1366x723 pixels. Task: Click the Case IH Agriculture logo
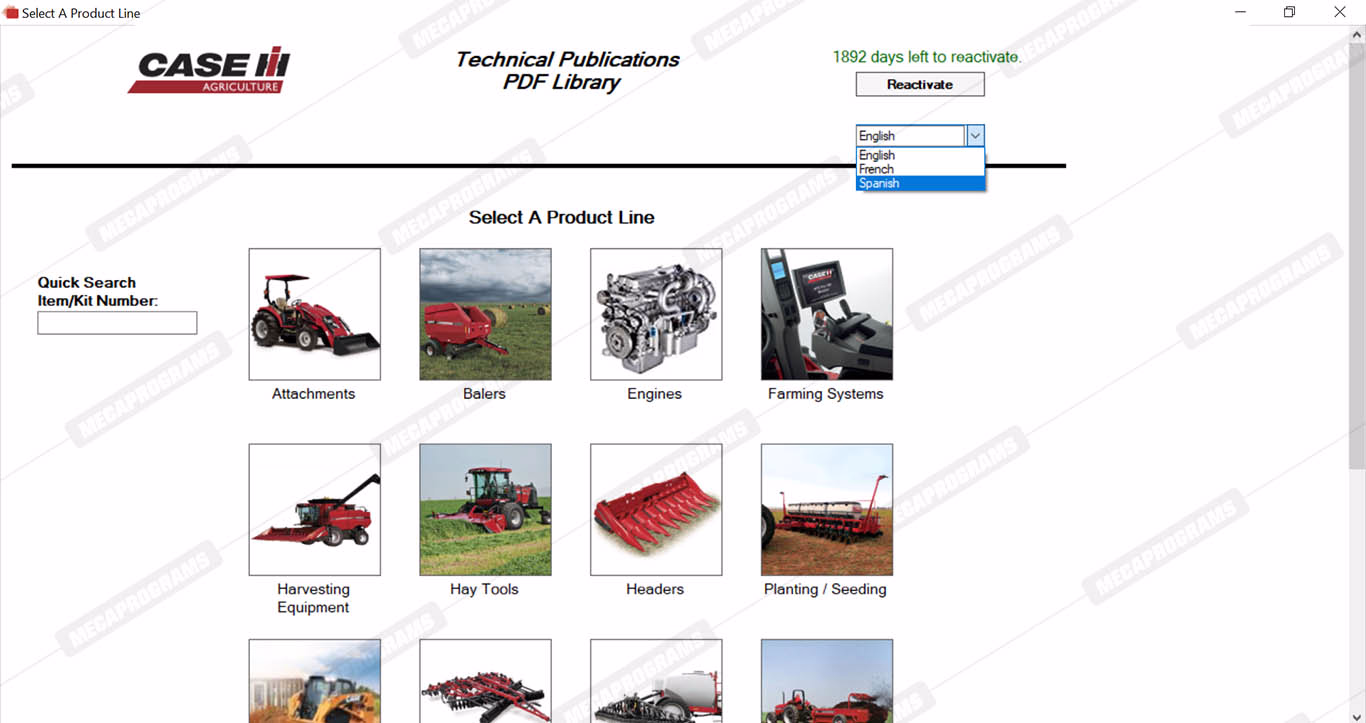(x=210, y=70)
